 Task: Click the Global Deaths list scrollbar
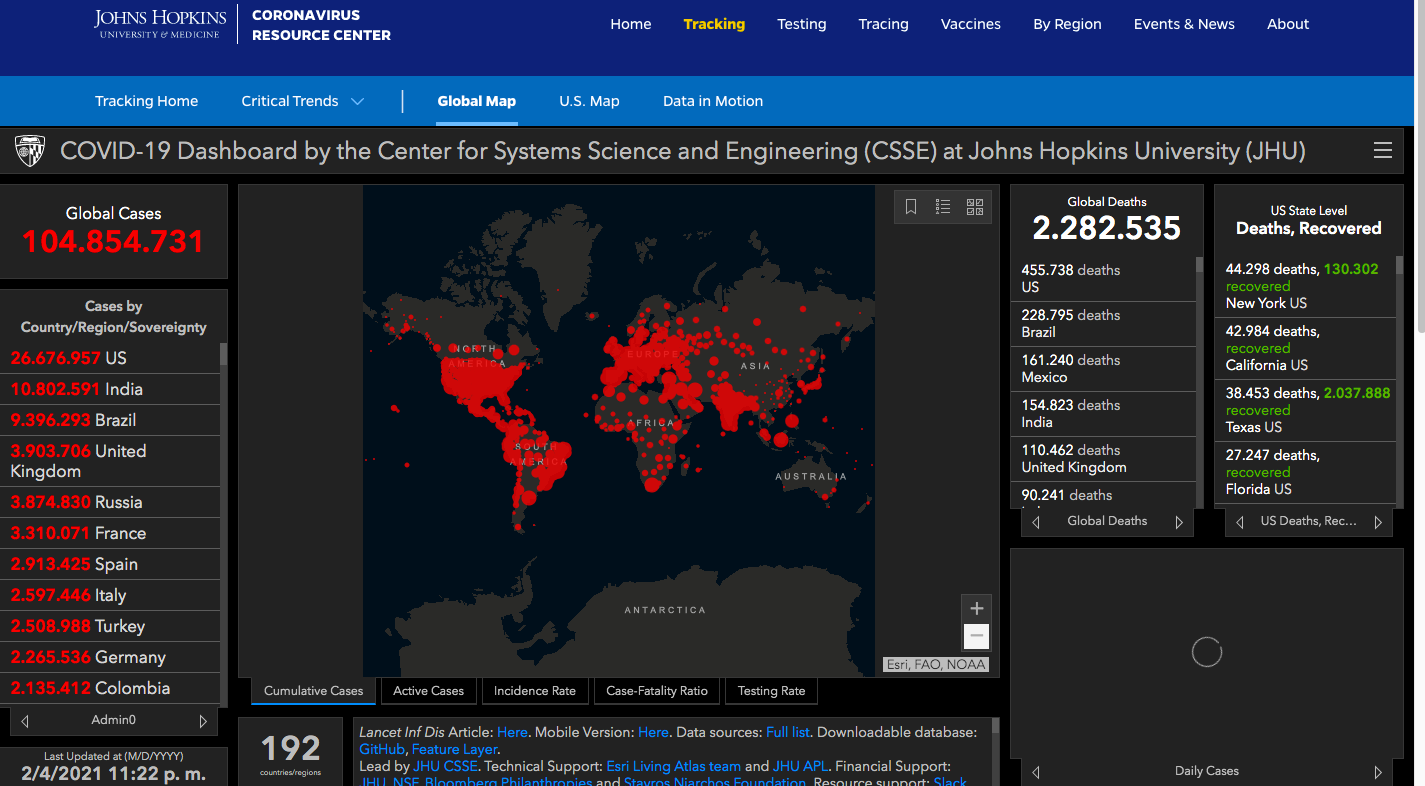(1200, 380)
